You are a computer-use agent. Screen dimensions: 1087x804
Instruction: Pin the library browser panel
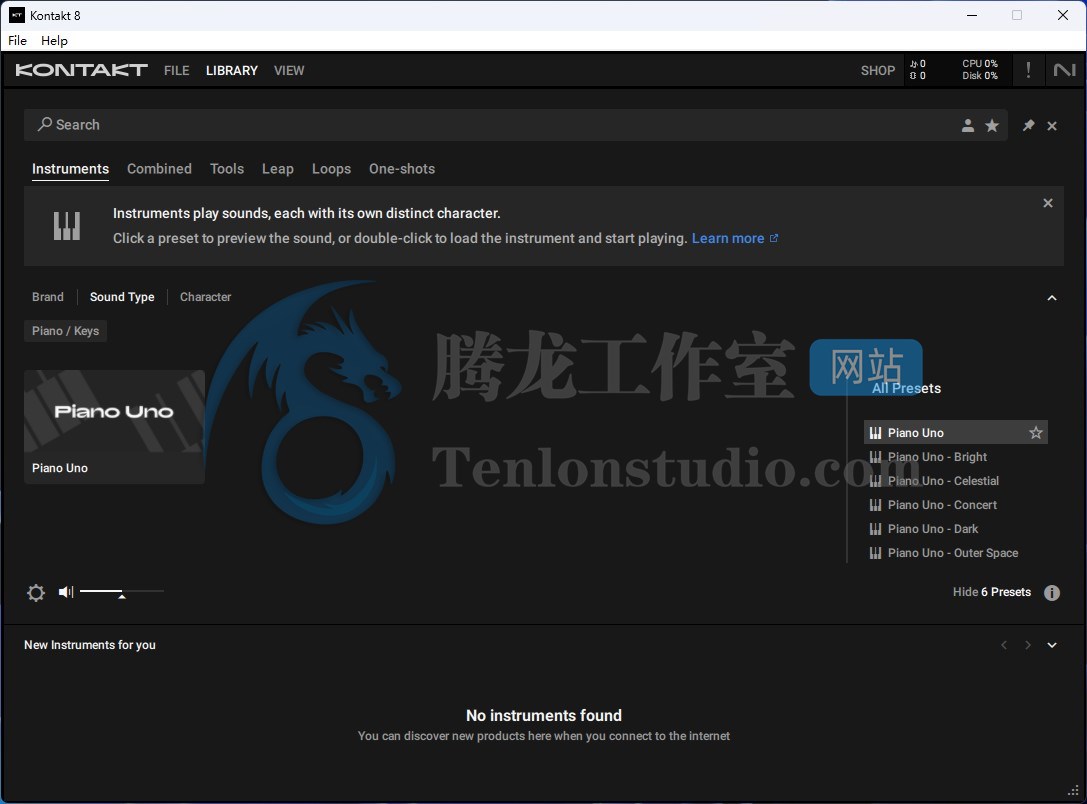[1028, 125]
